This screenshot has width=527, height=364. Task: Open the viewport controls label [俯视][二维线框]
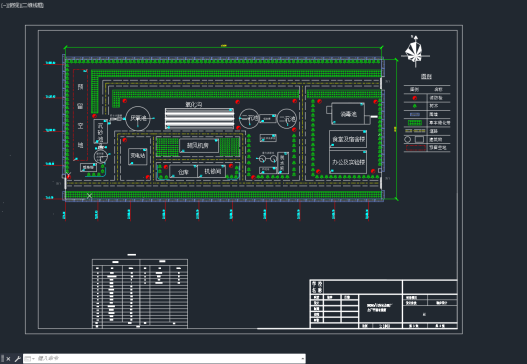pos(22,5)
